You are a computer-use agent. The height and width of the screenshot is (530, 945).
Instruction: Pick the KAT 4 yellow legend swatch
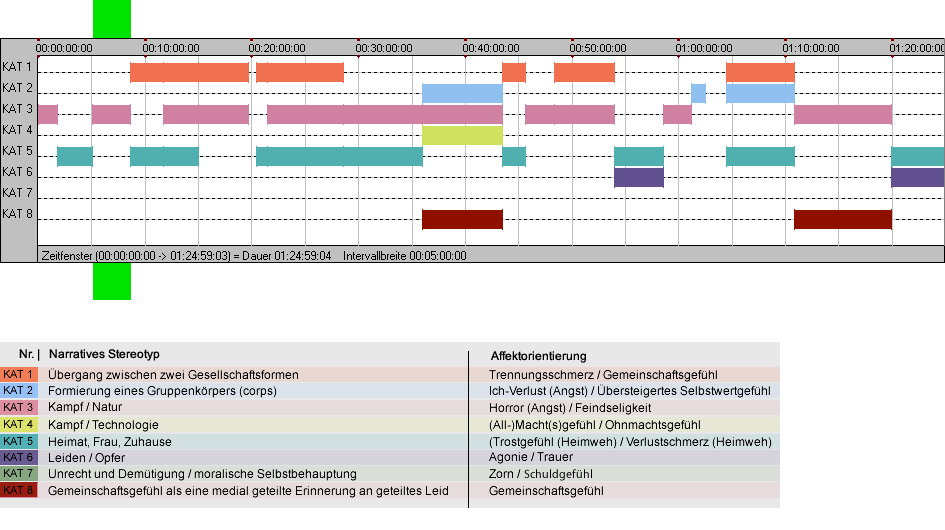[x=19, y=424]
